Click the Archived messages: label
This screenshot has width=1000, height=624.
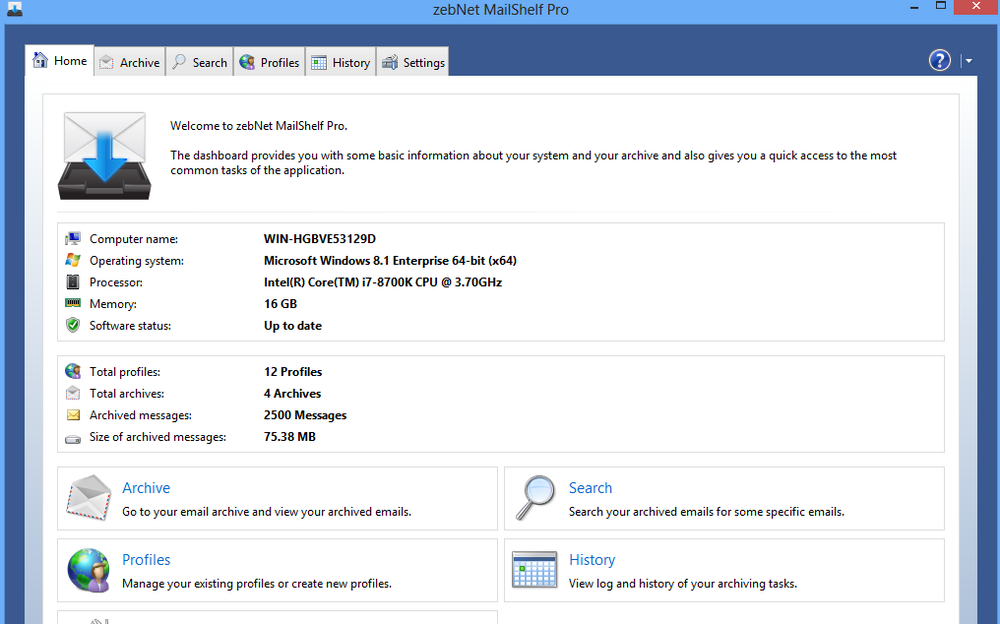click(140, 415)
